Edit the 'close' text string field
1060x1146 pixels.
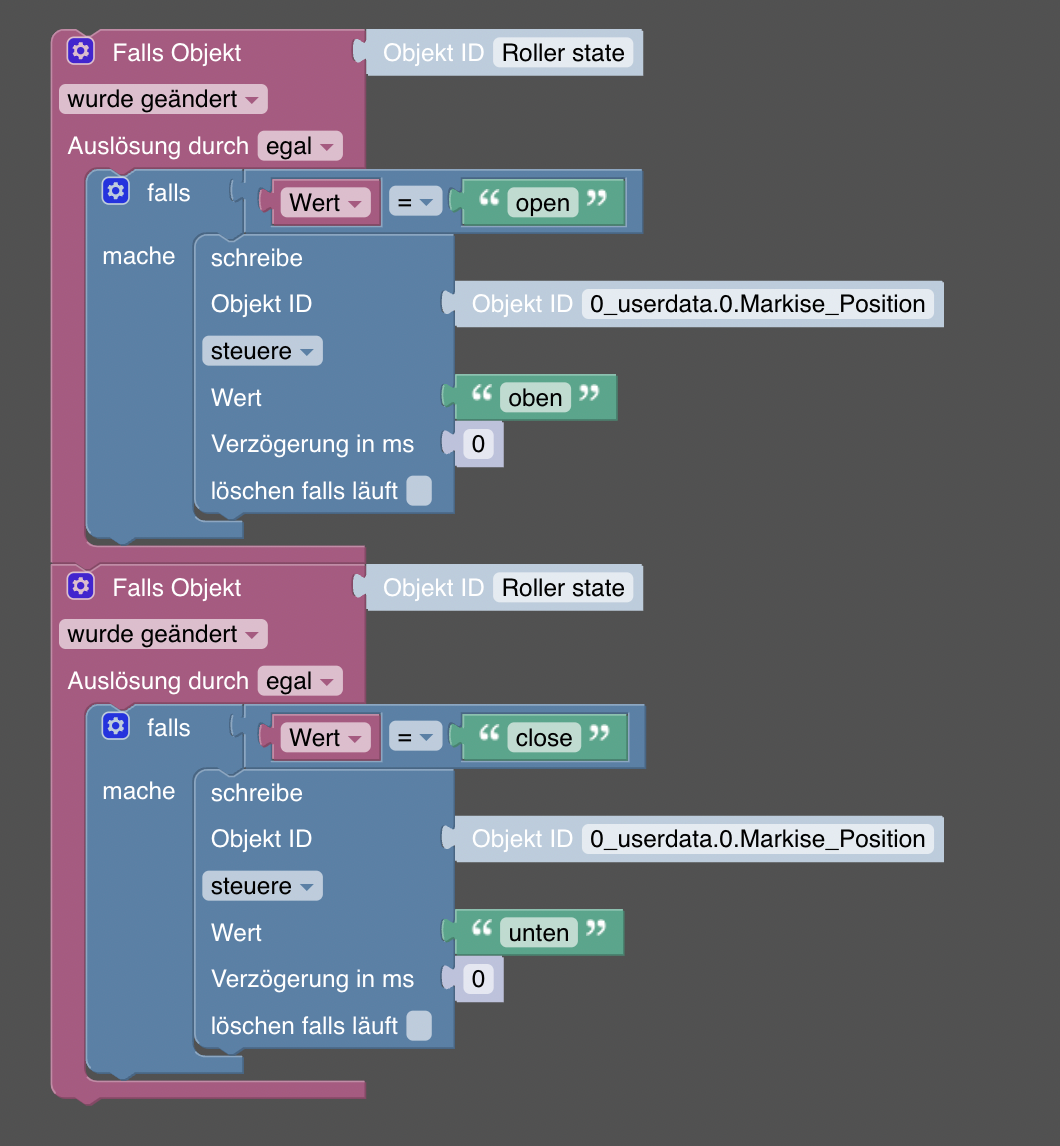(x=544, y=737)
